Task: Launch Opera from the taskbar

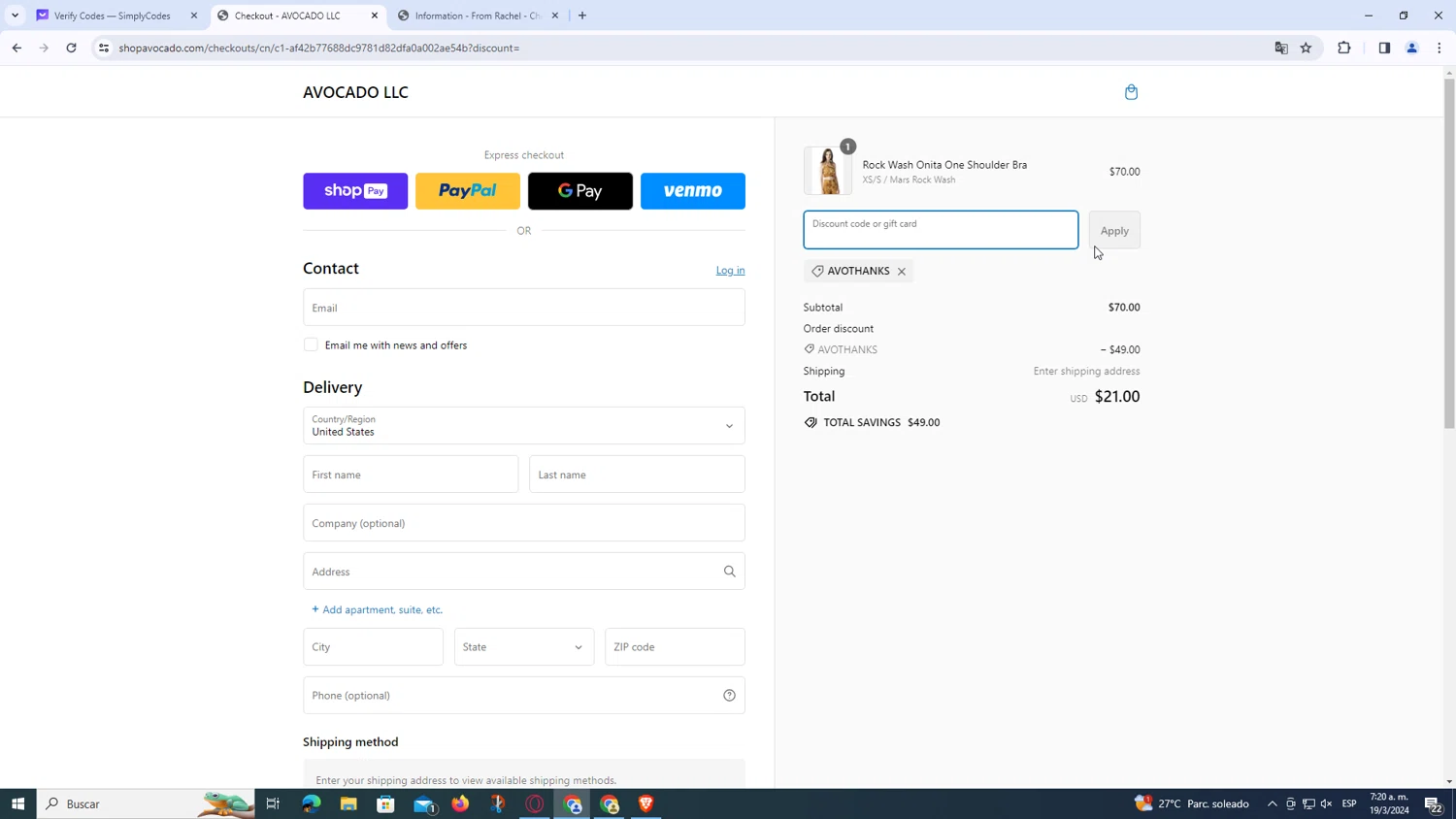Action: (x=535, y=803)
